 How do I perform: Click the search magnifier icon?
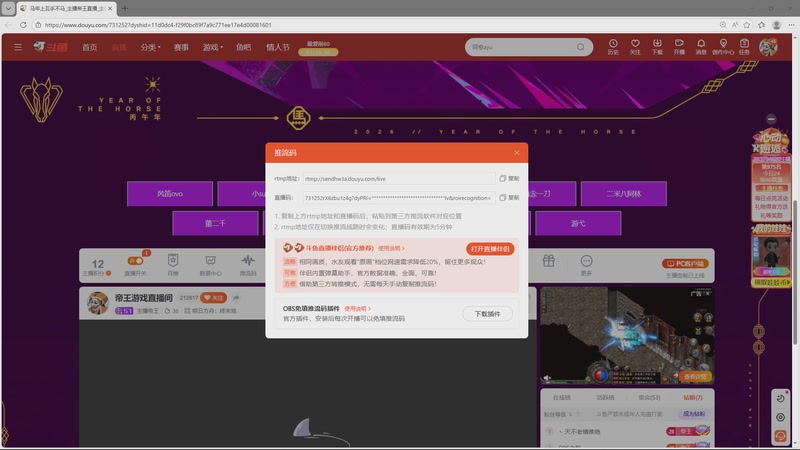[581, 47]
